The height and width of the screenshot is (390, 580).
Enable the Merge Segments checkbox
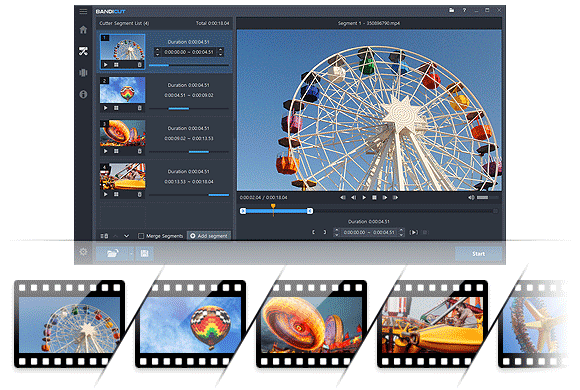tap(141, 236)
